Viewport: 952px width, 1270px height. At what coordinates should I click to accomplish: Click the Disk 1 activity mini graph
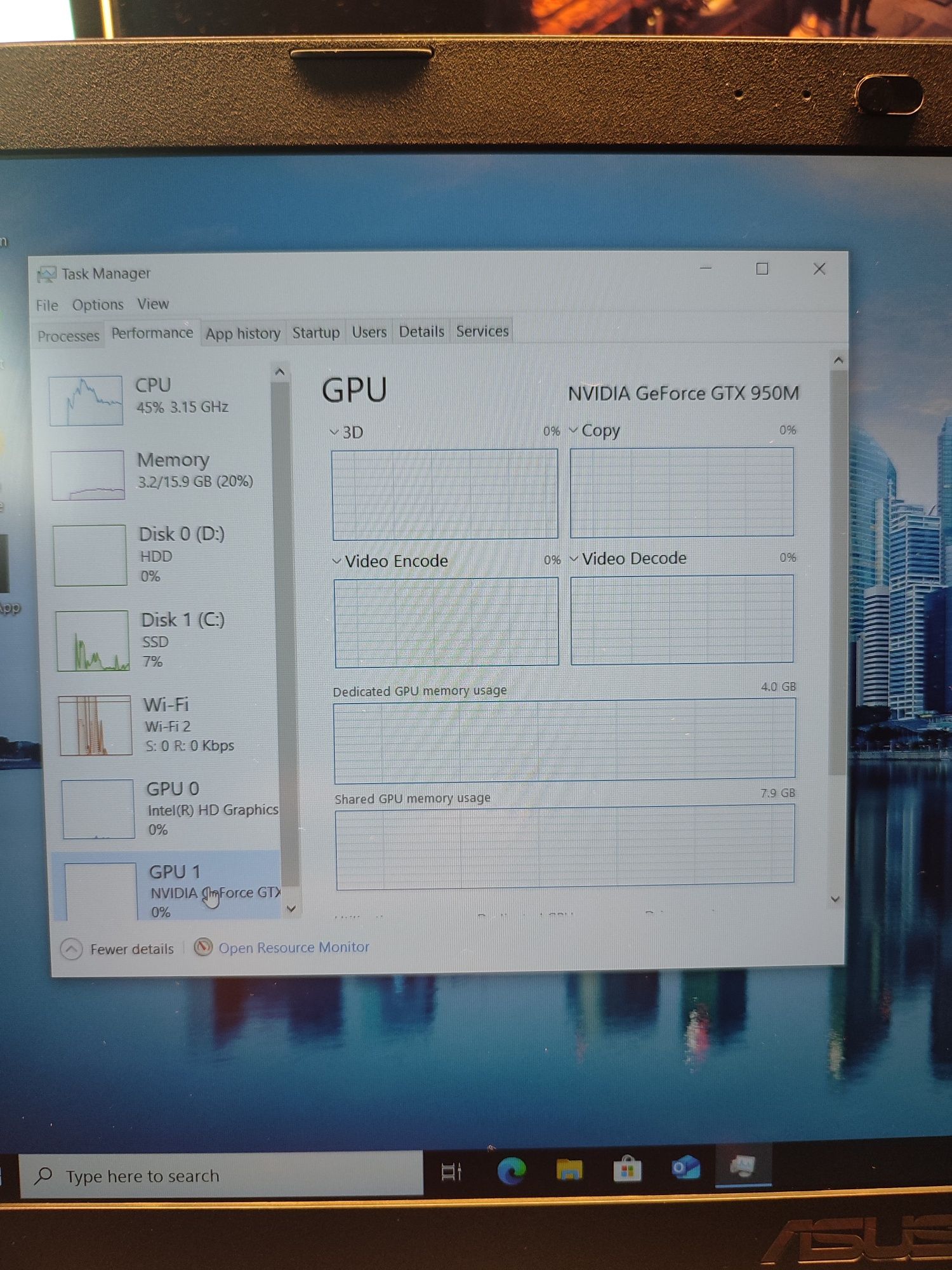point(93,641)
